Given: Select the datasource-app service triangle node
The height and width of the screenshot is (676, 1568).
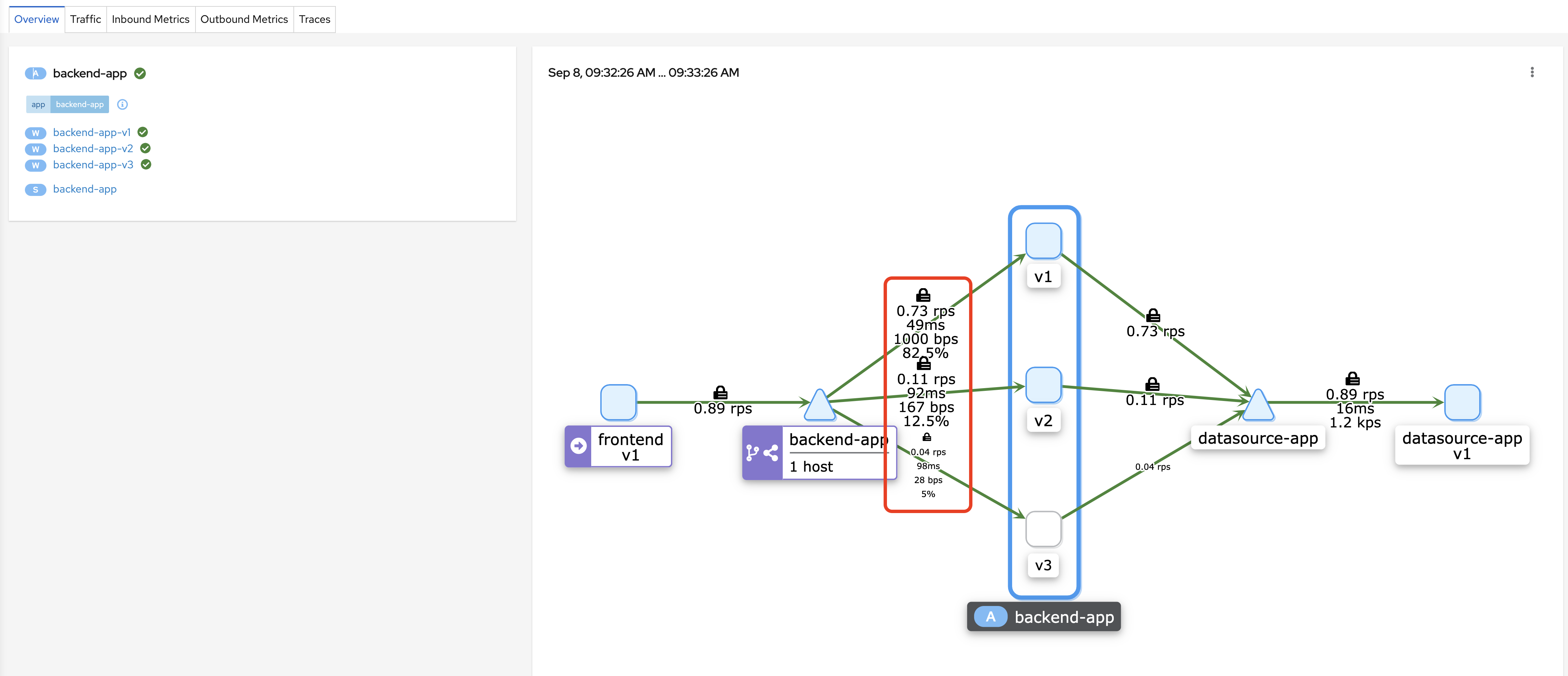Looking at the screenshot, I should 1257,407.
